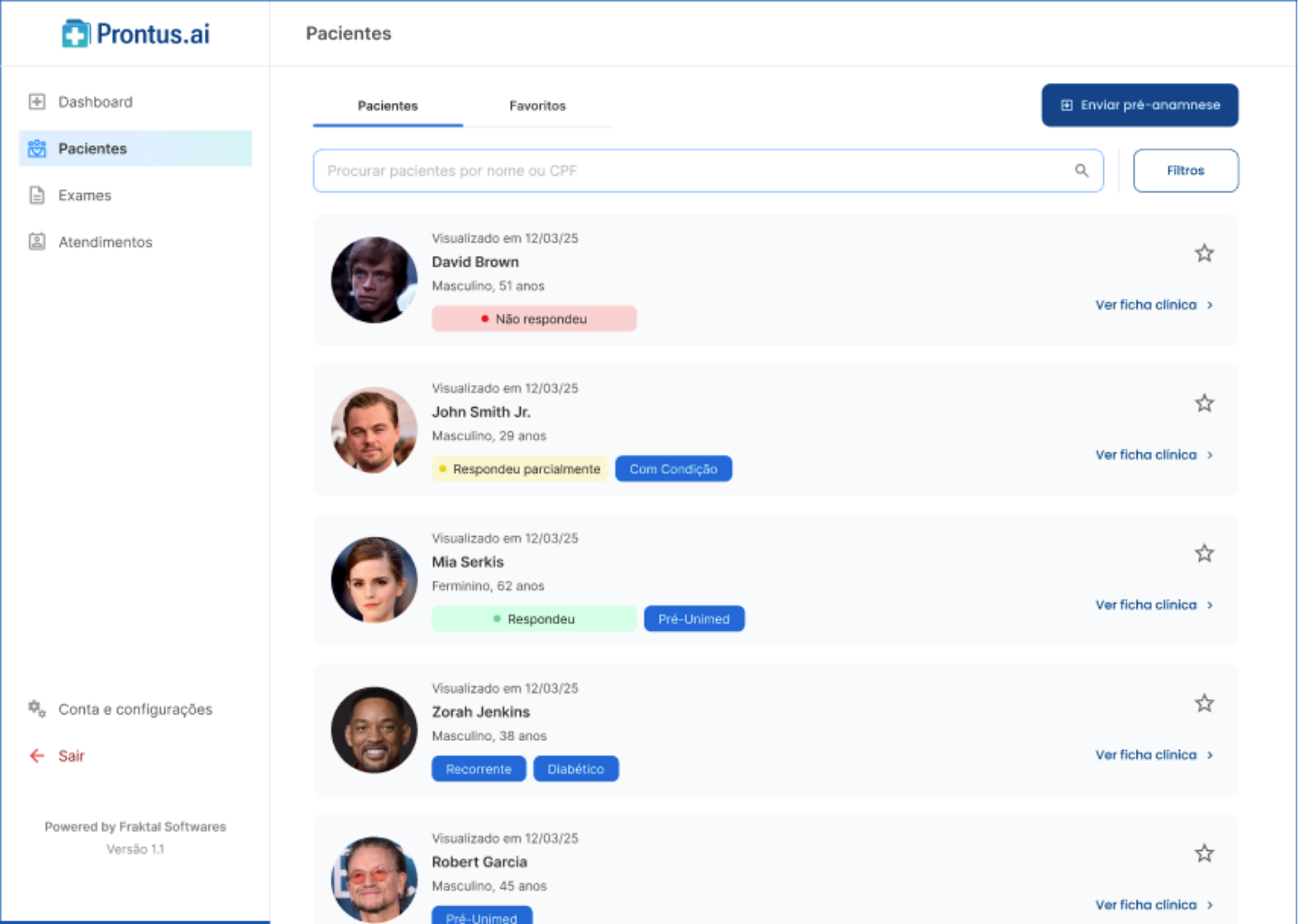Open Atendimentos in the sidebar
This screenshot has width=1300, height=924.
[135, 242]
